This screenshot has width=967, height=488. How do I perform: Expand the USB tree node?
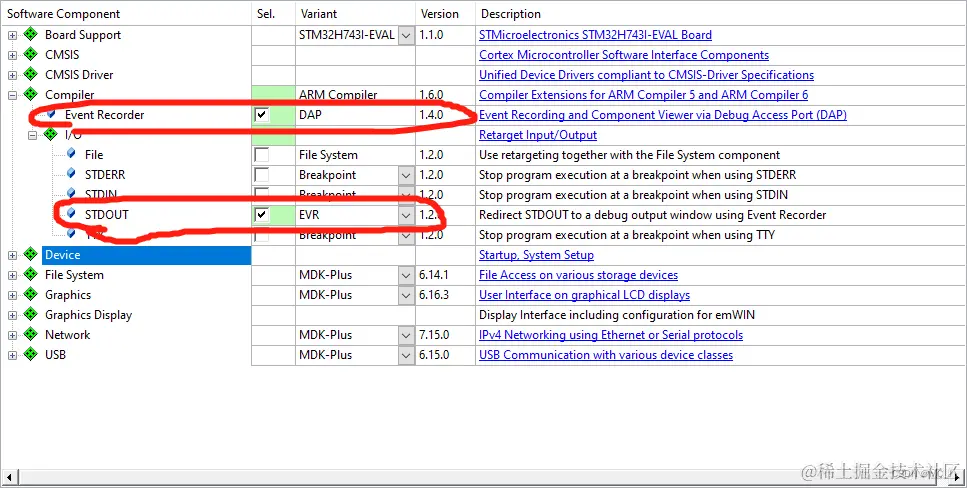point(12,355)
